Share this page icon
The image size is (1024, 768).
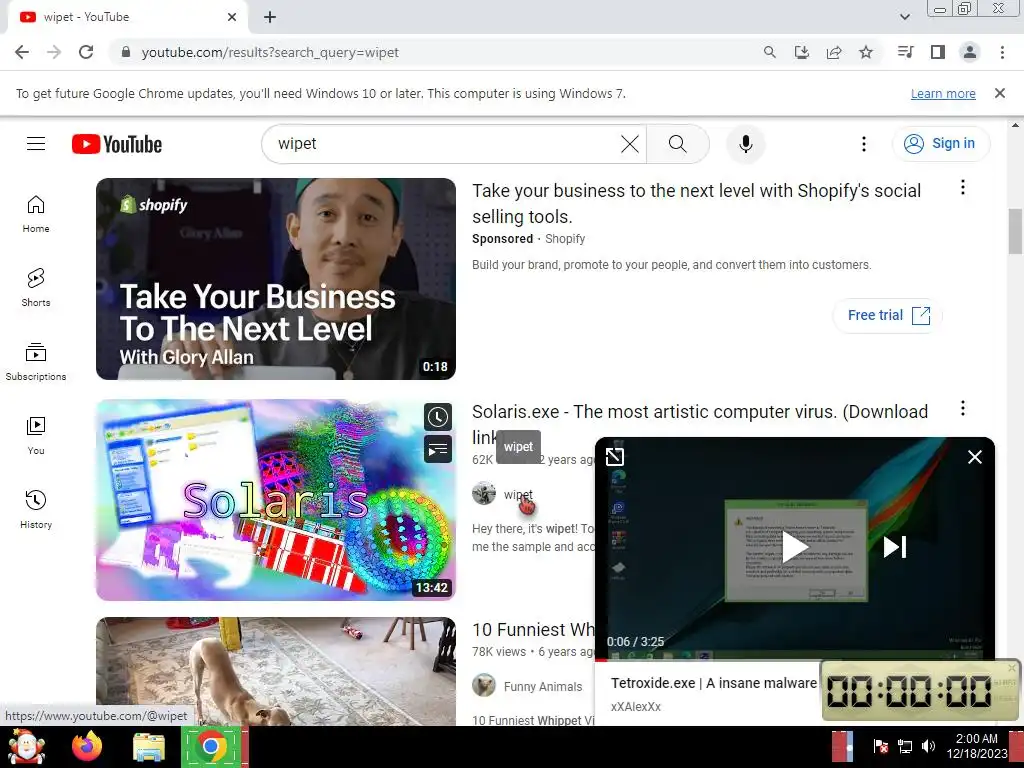coord(834,52)
